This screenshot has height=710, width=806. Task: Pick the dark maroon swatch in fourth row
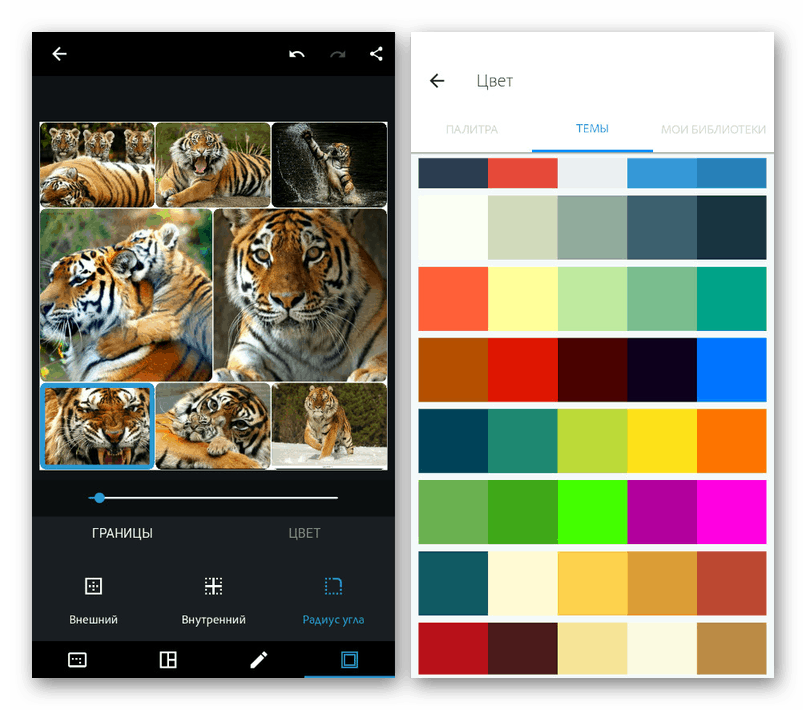592,370
